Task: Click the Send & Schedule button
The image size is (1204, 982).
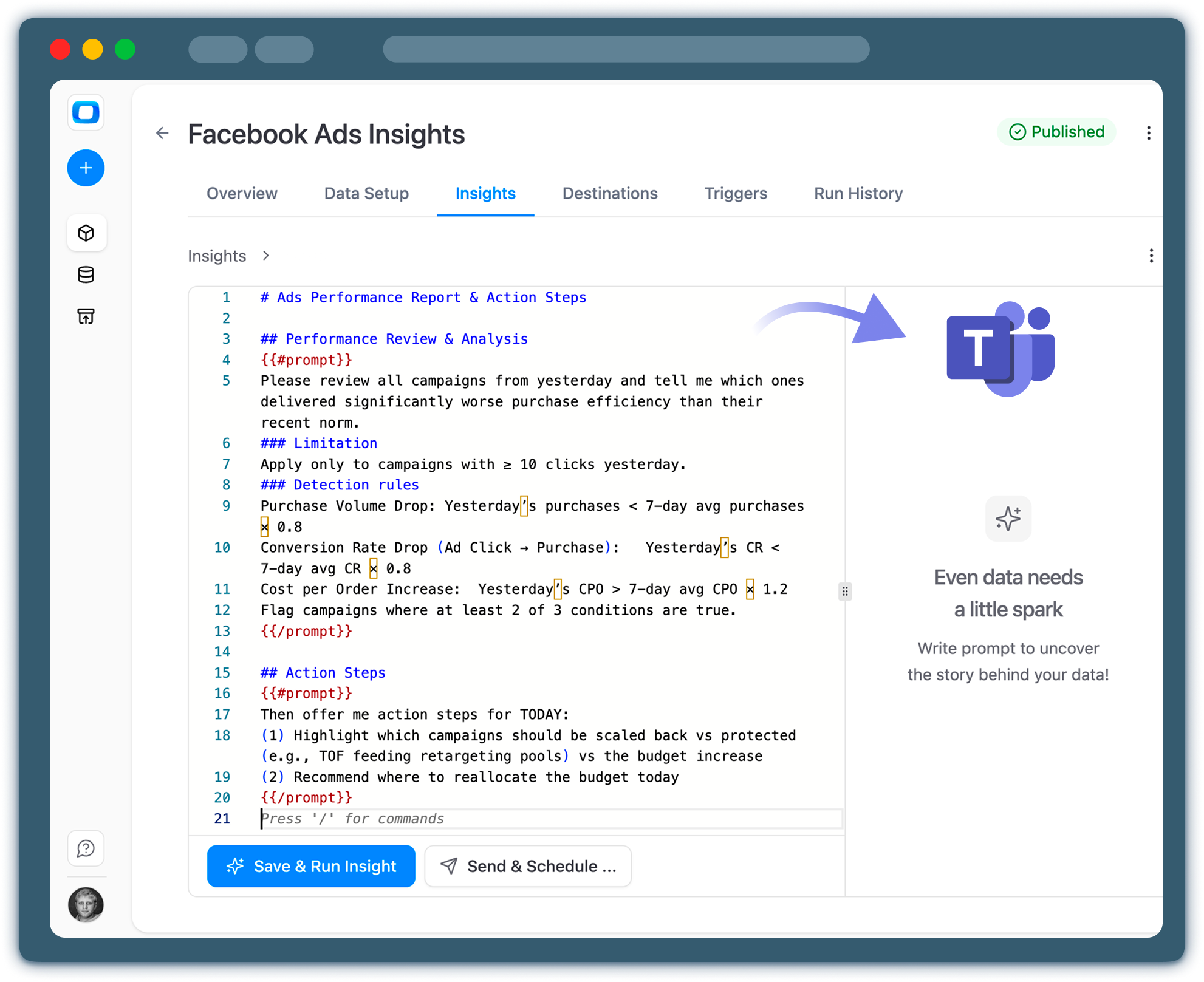Action: [x=527, y=866]
